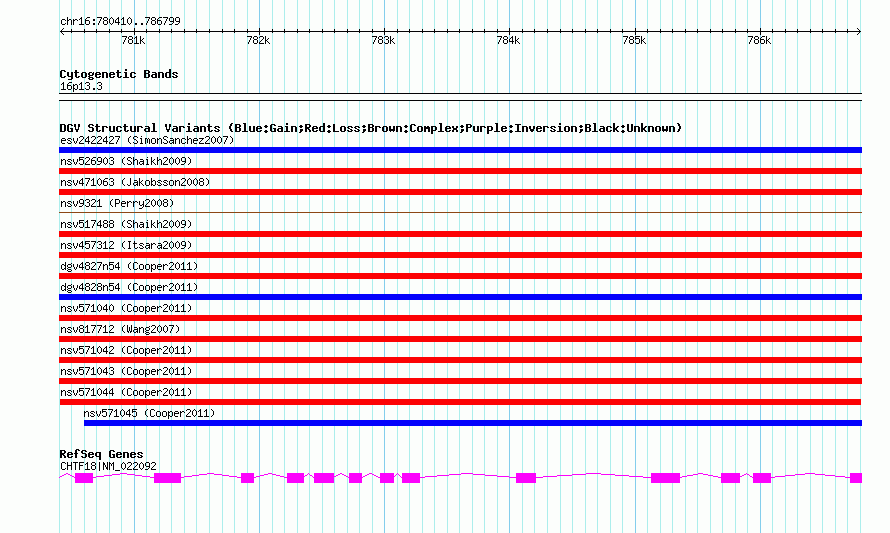Screen dimensions: 890x533
Task: Select the red bar of dgv4827n54
Action: (x=460, y=276)
